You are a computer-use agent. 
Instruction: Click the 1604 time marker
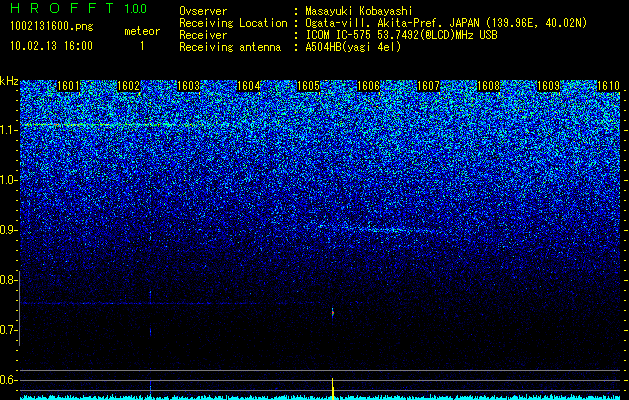[249, 86]
